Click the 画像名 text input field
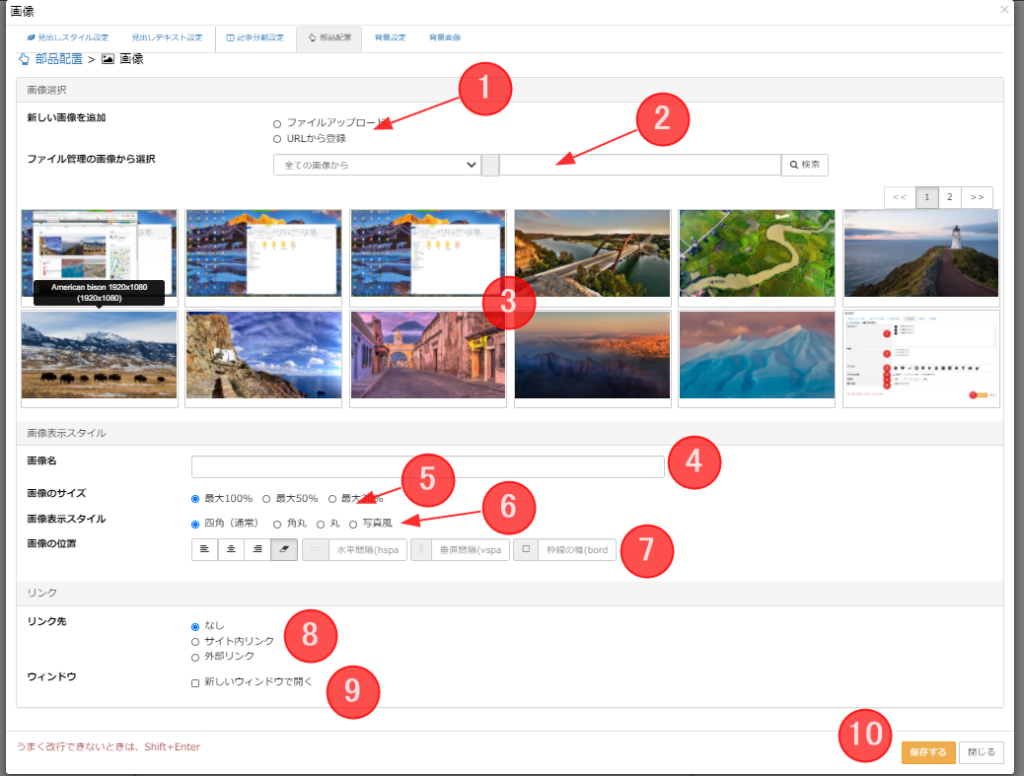 tap(427, 467)
